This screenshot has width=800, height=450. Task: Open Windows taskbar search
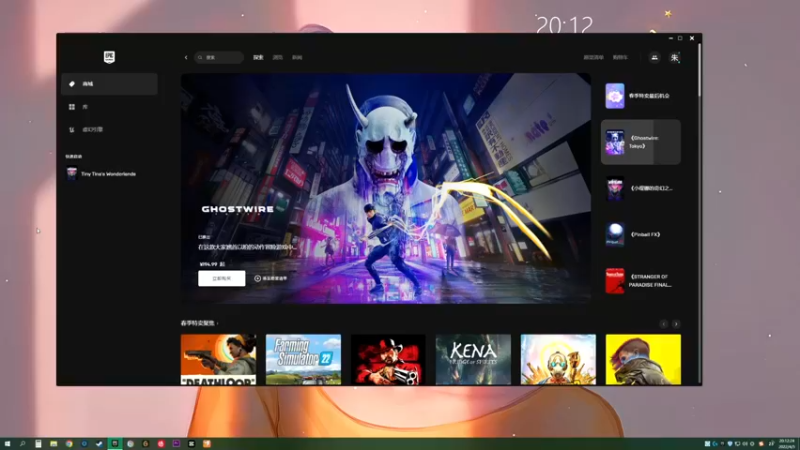coord(22,444)
